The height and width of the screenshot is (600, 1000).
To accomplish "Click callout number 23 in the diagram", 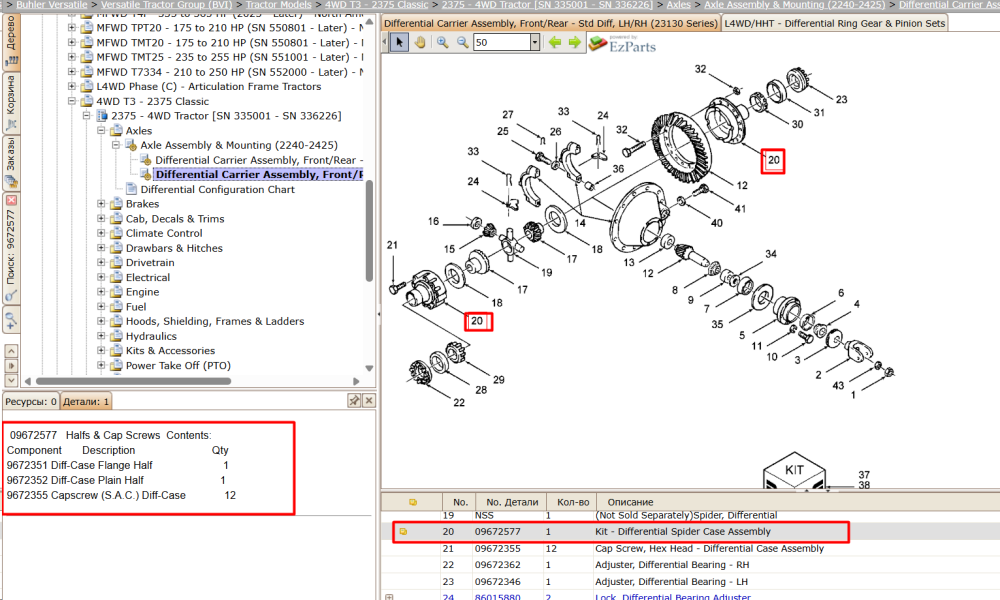I will [x=841, y=99].
